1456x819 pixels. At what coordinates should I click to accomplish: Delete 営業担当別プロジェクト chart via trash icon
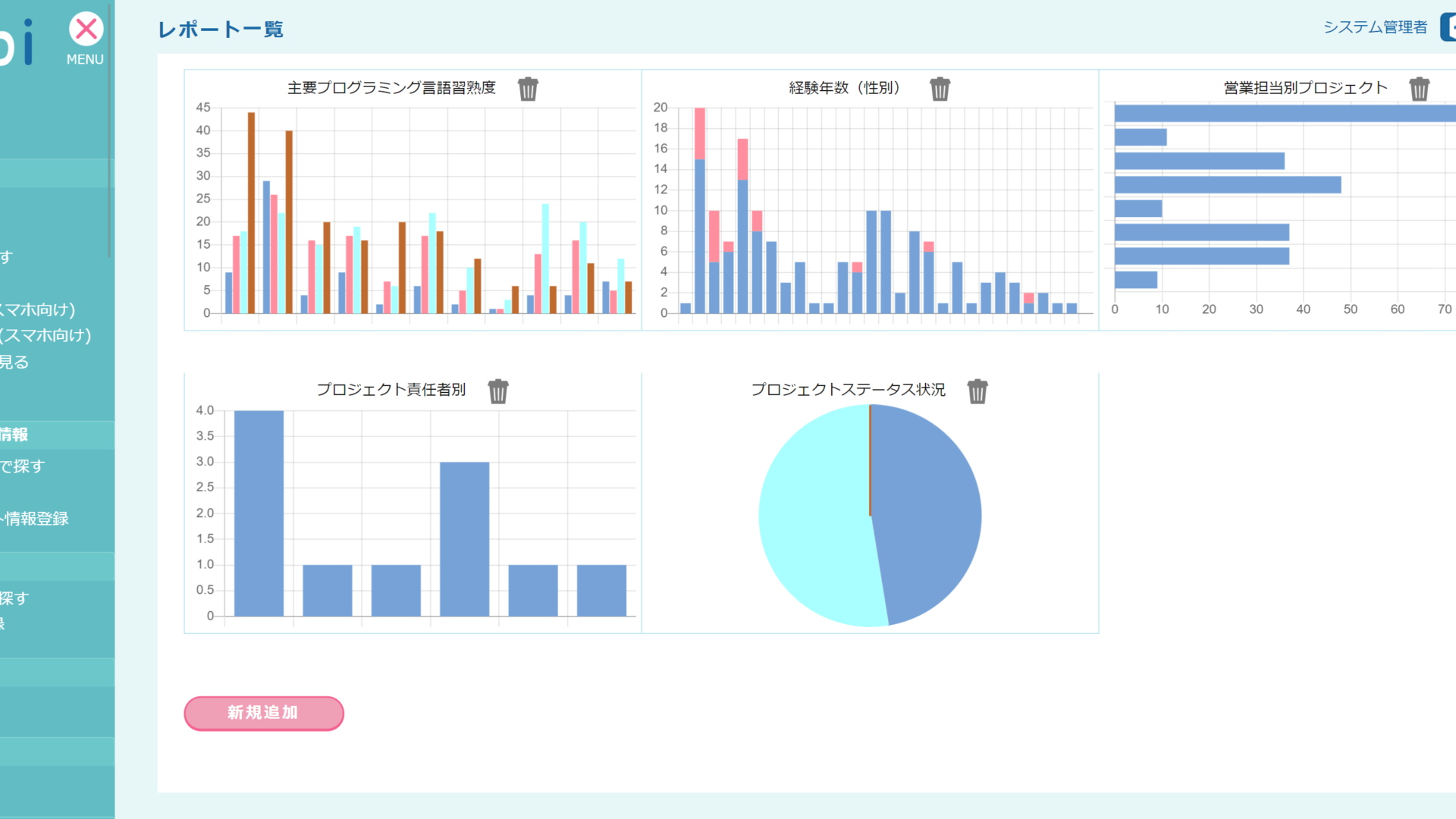coord(1419,89)
